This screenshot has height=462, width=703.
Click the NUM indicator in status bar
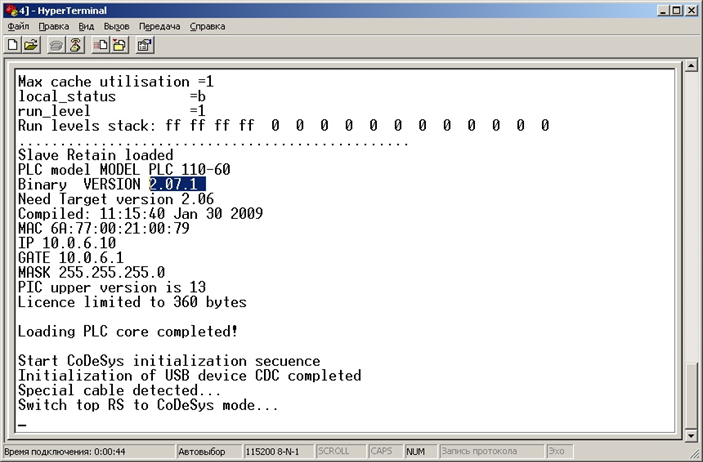pyautogui.click(x=415, y=452)
